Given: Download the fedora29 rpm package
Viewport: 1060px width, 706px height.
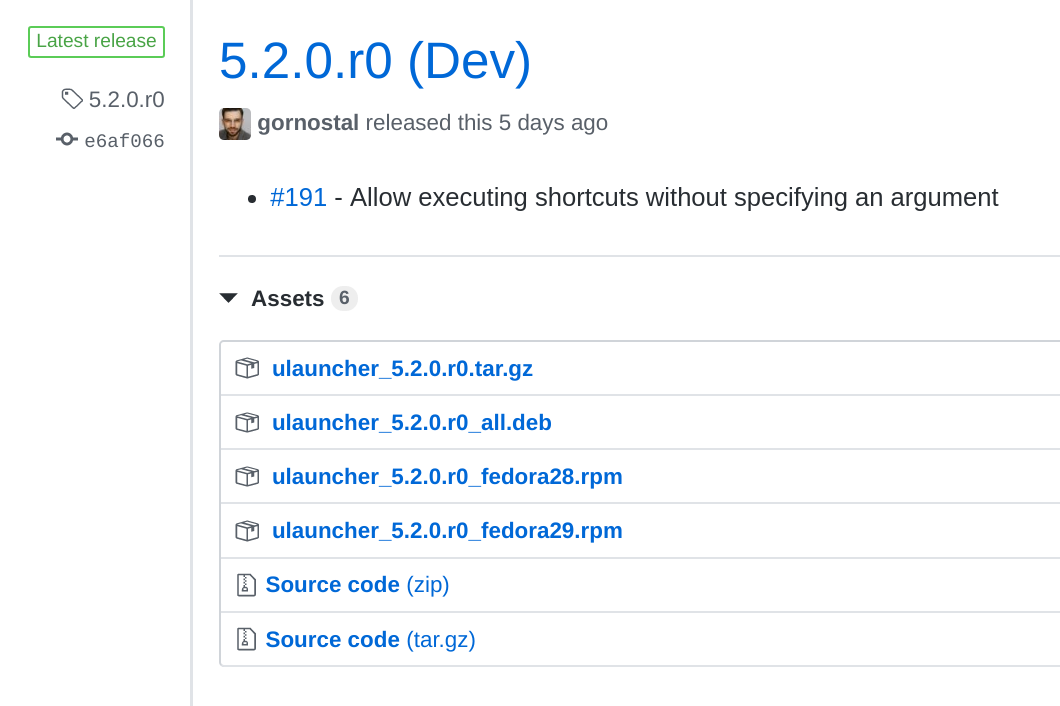Looking at the screenshot, I should [447, 529].
